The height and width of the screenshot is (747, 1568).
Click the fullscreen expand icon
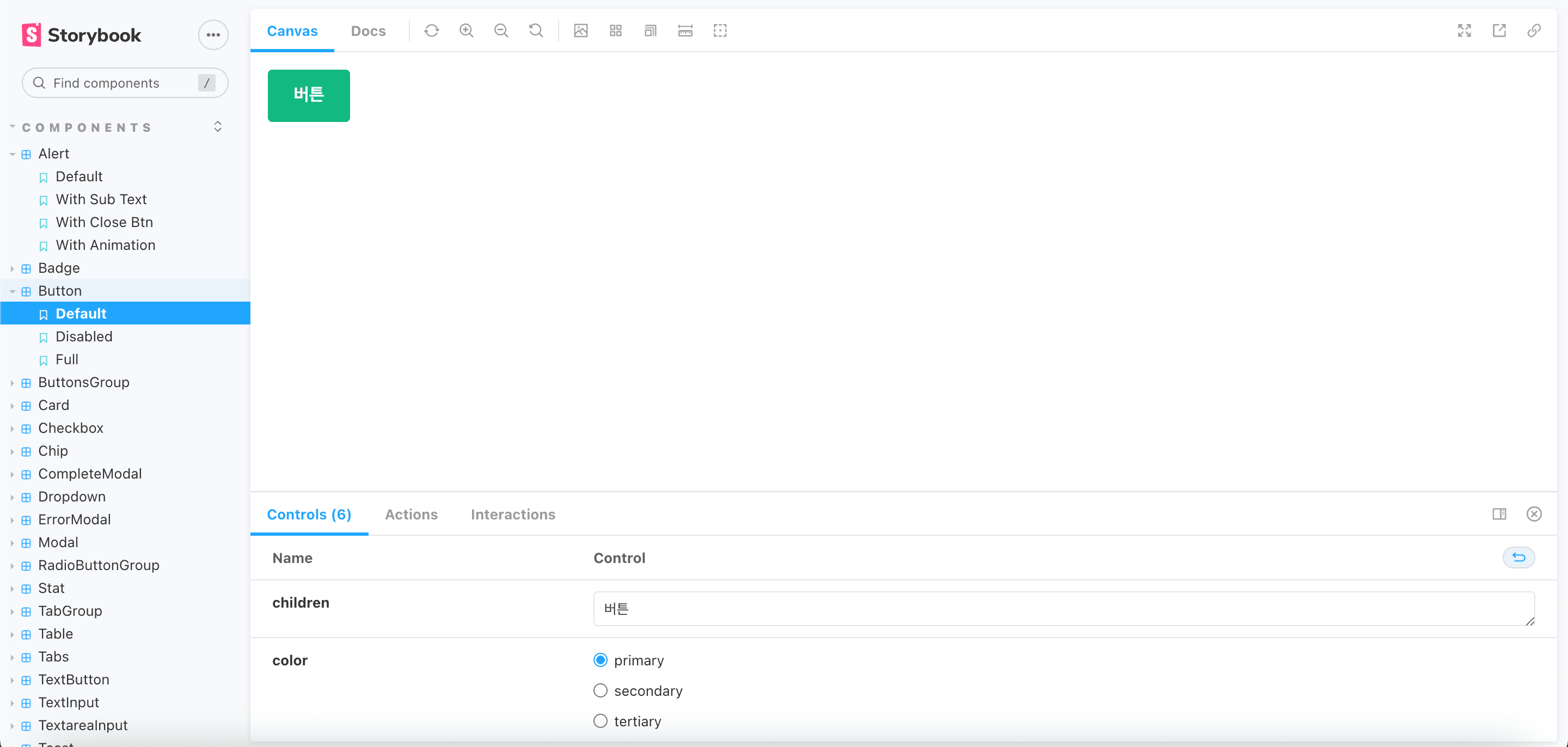1464,30
